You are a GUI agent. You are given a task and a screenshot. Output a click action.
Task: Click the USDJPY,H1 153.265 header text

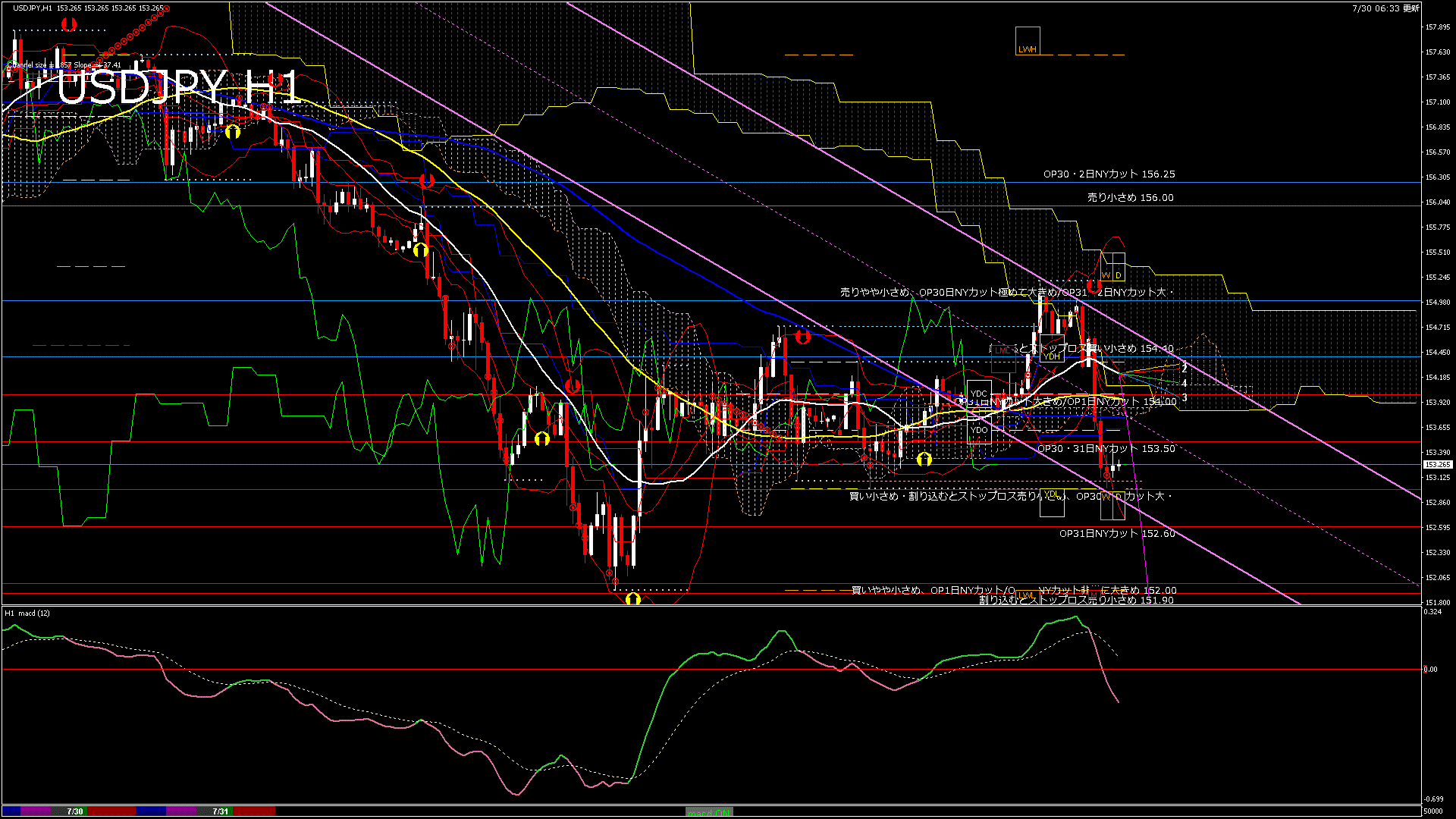pyautogui.click(x=88, y=8)
